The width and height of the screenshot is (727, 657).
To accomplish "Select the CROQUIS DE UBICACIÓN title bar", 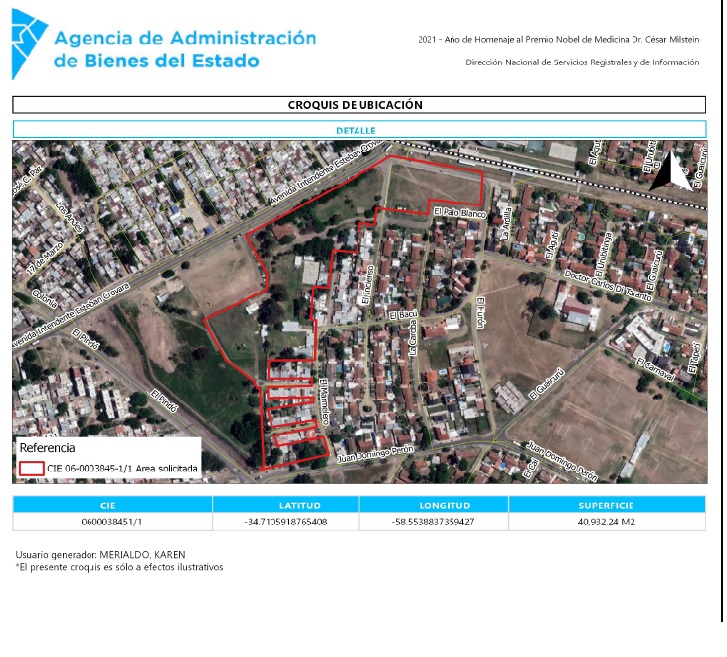I will 358,105.
